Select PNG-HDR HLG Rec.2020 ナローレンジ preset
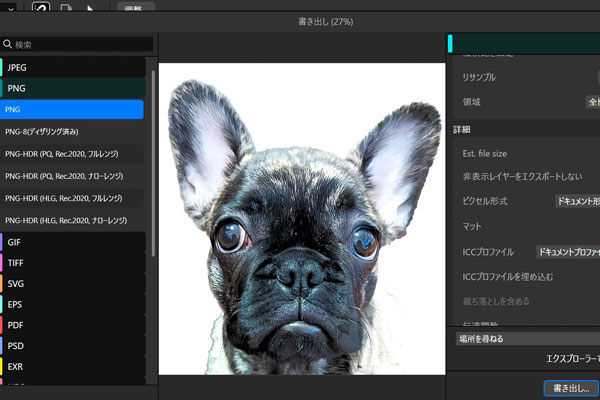600x400 pixels. 72,220
